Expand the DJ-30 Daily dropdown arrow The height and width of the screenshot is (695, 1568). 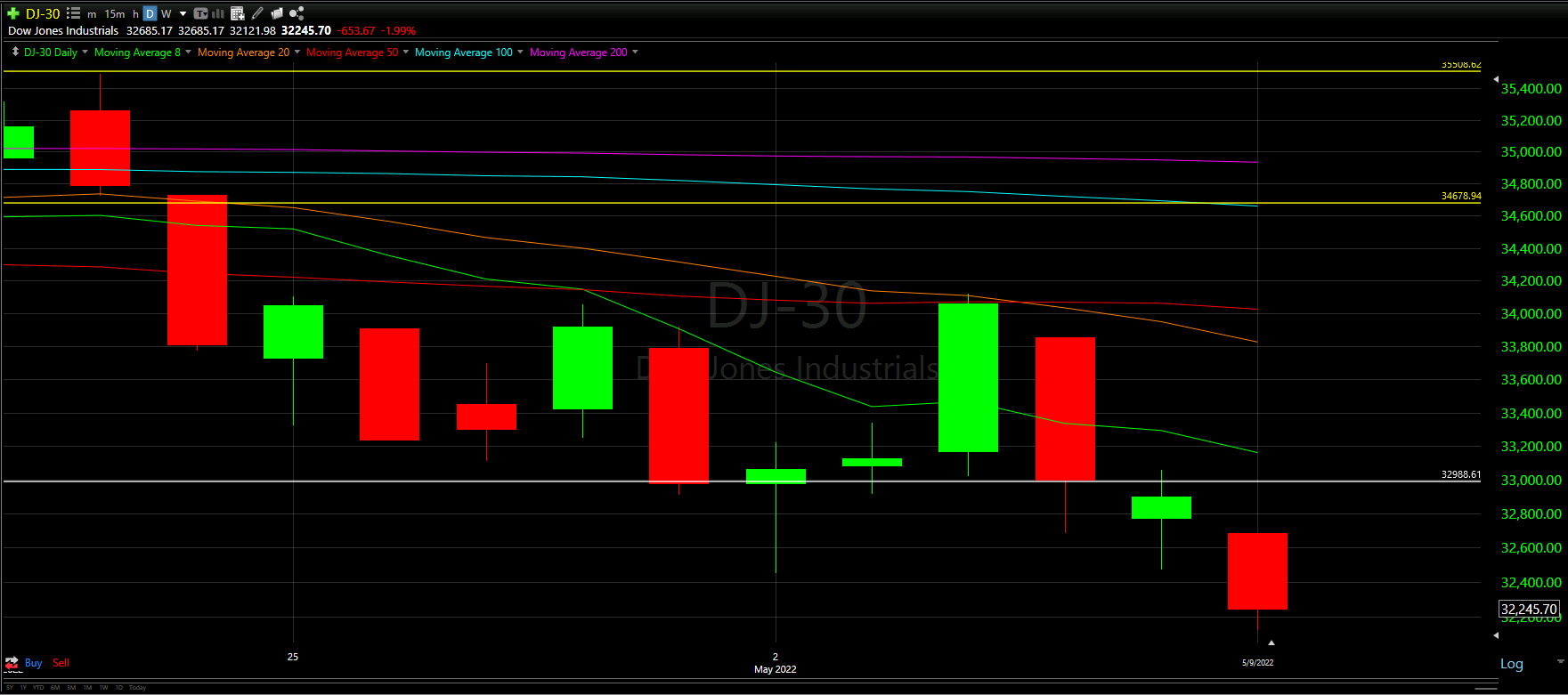tap(85, 52)
